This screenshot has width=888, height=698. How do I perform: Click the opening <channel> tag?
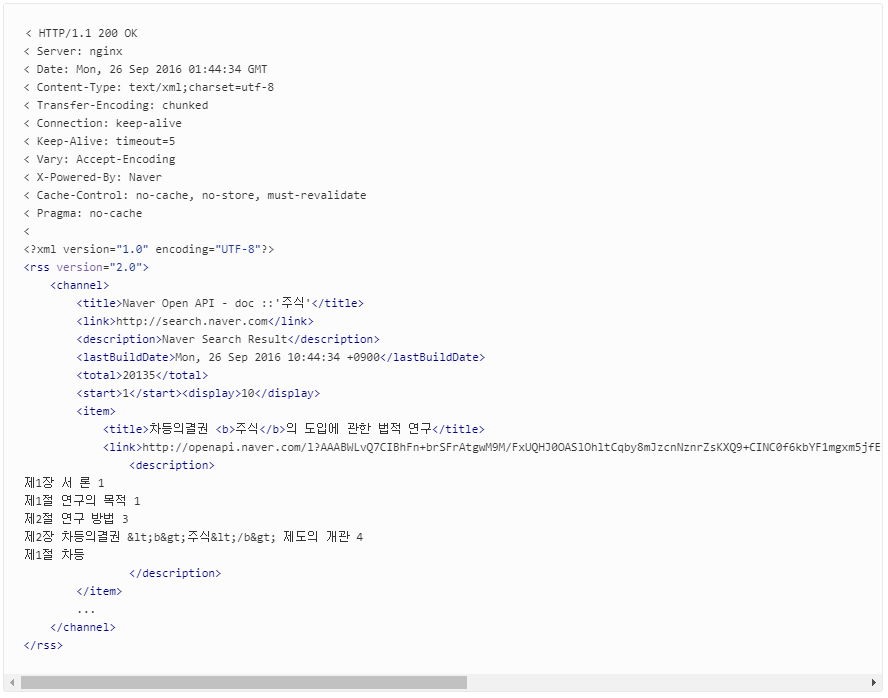coord(80,285)
